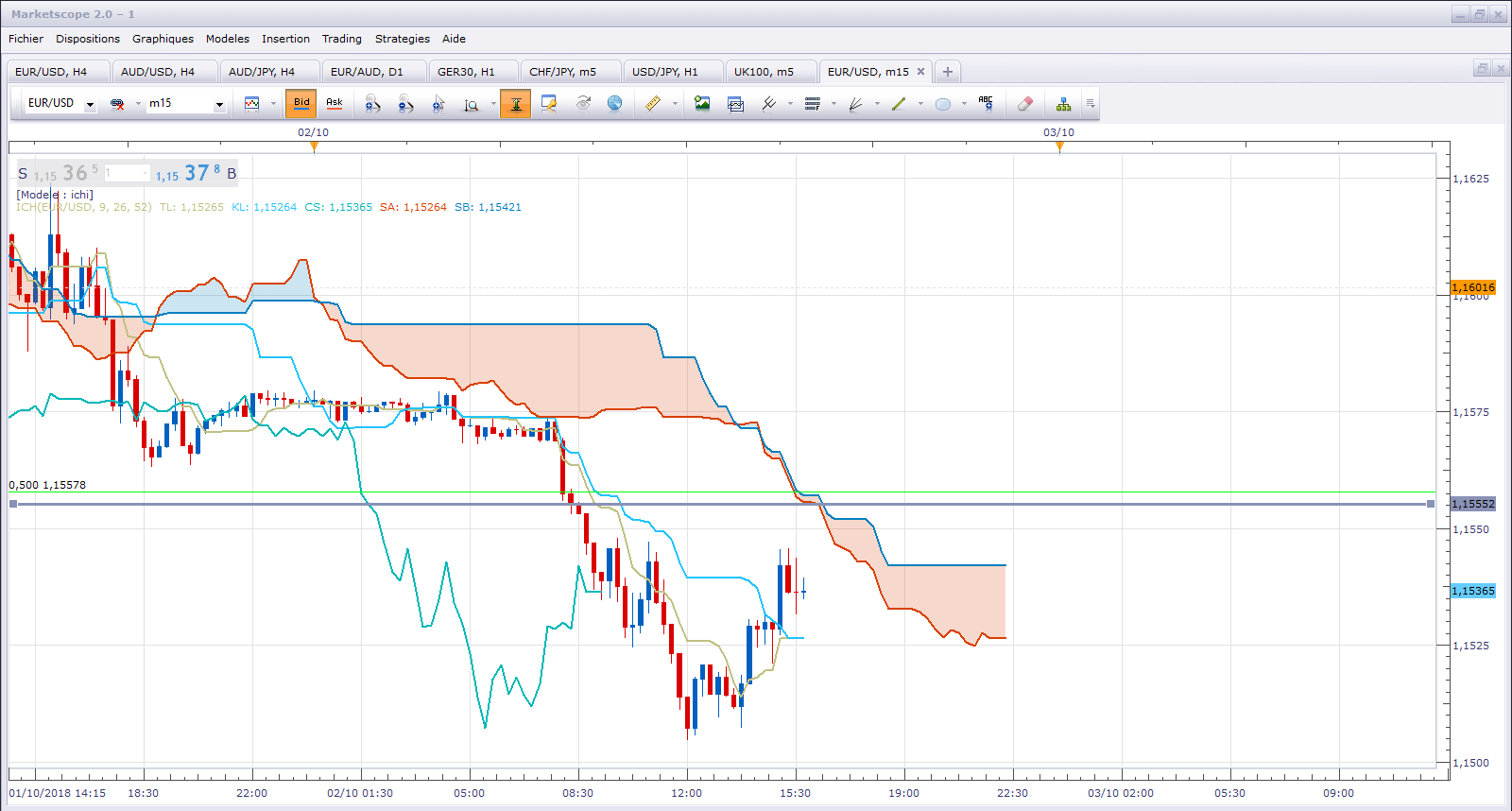Image resolution: width=1512 pixels, height=811 pixels.
Task: Click the Buy price 1,15 37 button
Action: (x=197, y=173)
